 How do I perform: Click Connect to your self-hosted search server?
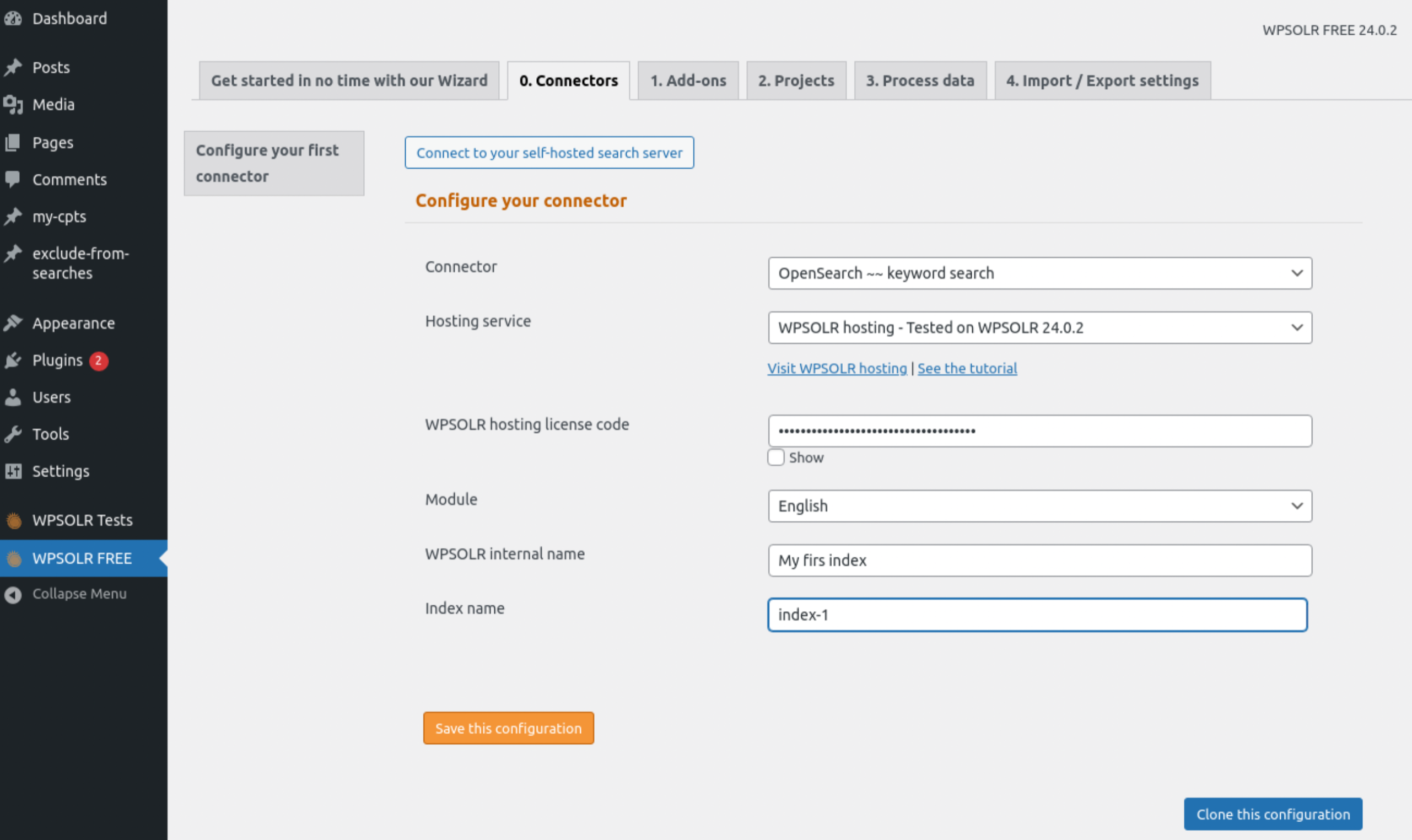click(x=549, y=153)
